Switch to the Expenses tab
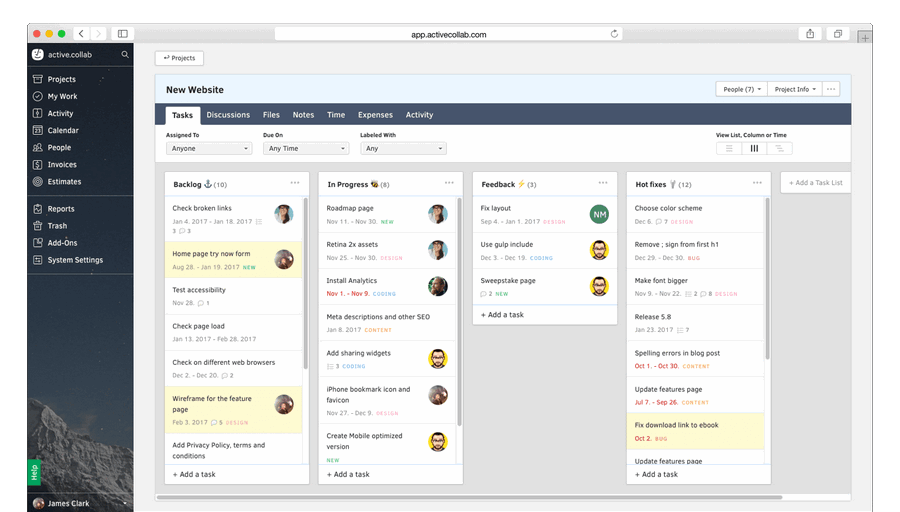 pos(375,115)
